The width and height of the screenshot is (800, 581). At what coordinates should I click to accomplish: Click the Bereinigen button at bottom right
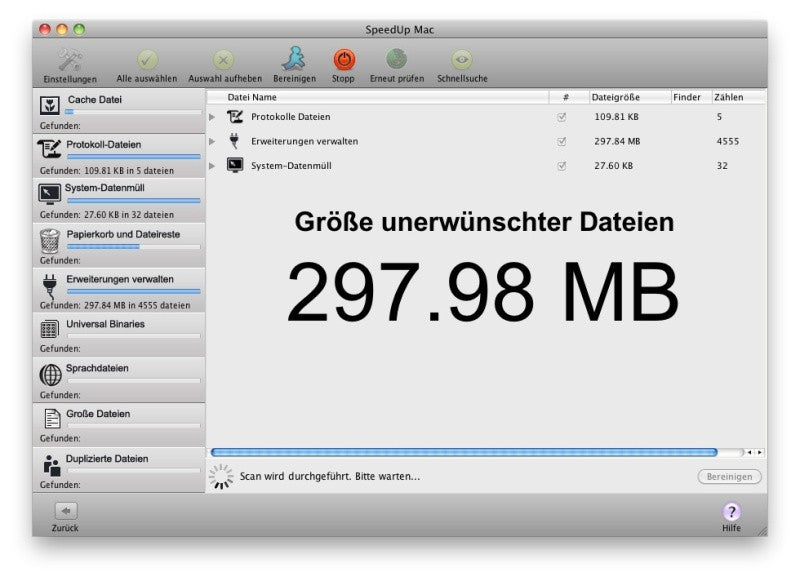tap(729, 476)
